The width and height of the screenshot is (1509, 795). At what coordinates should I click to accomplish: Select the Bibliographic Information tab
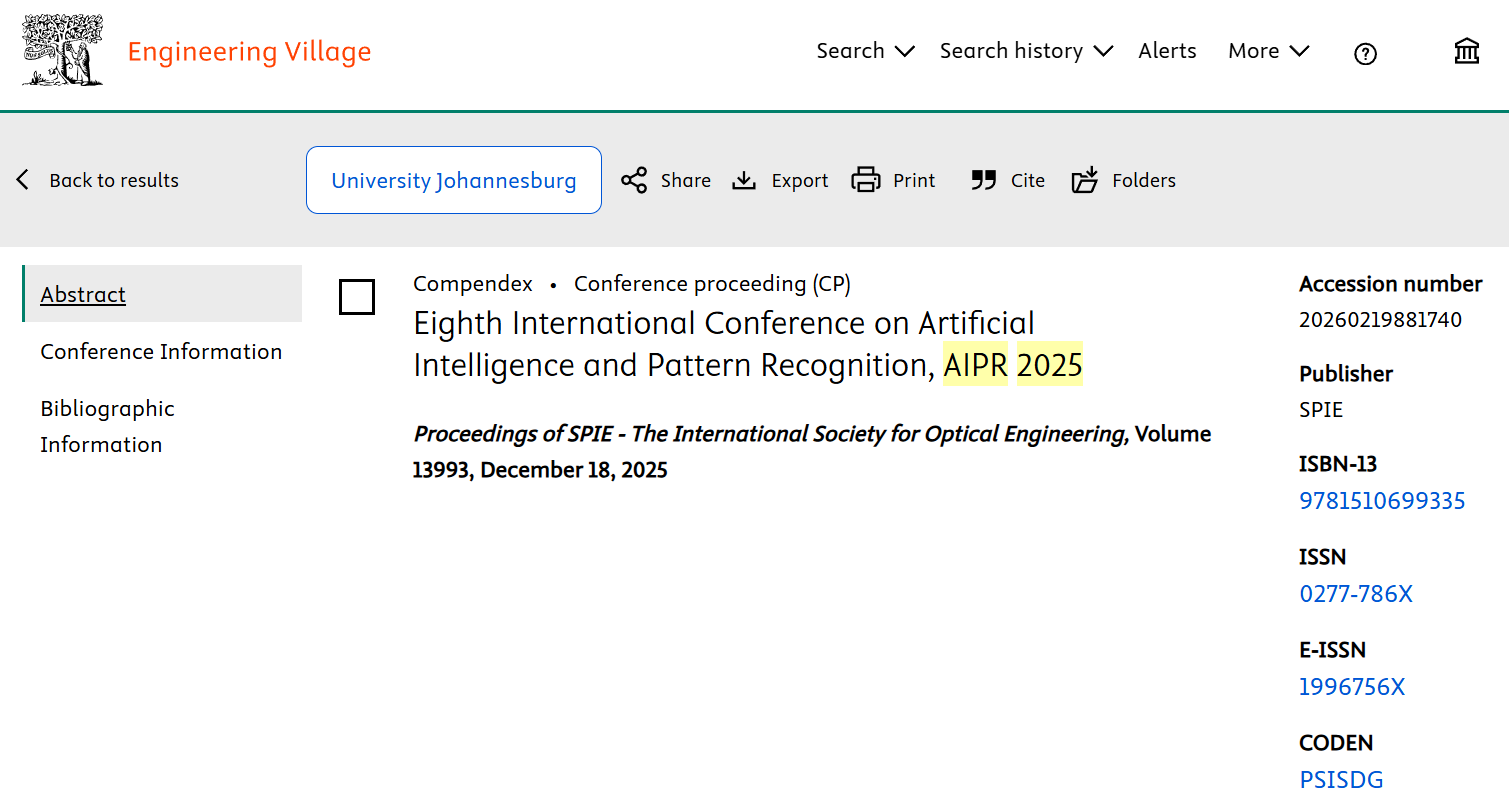click(107, 426)
